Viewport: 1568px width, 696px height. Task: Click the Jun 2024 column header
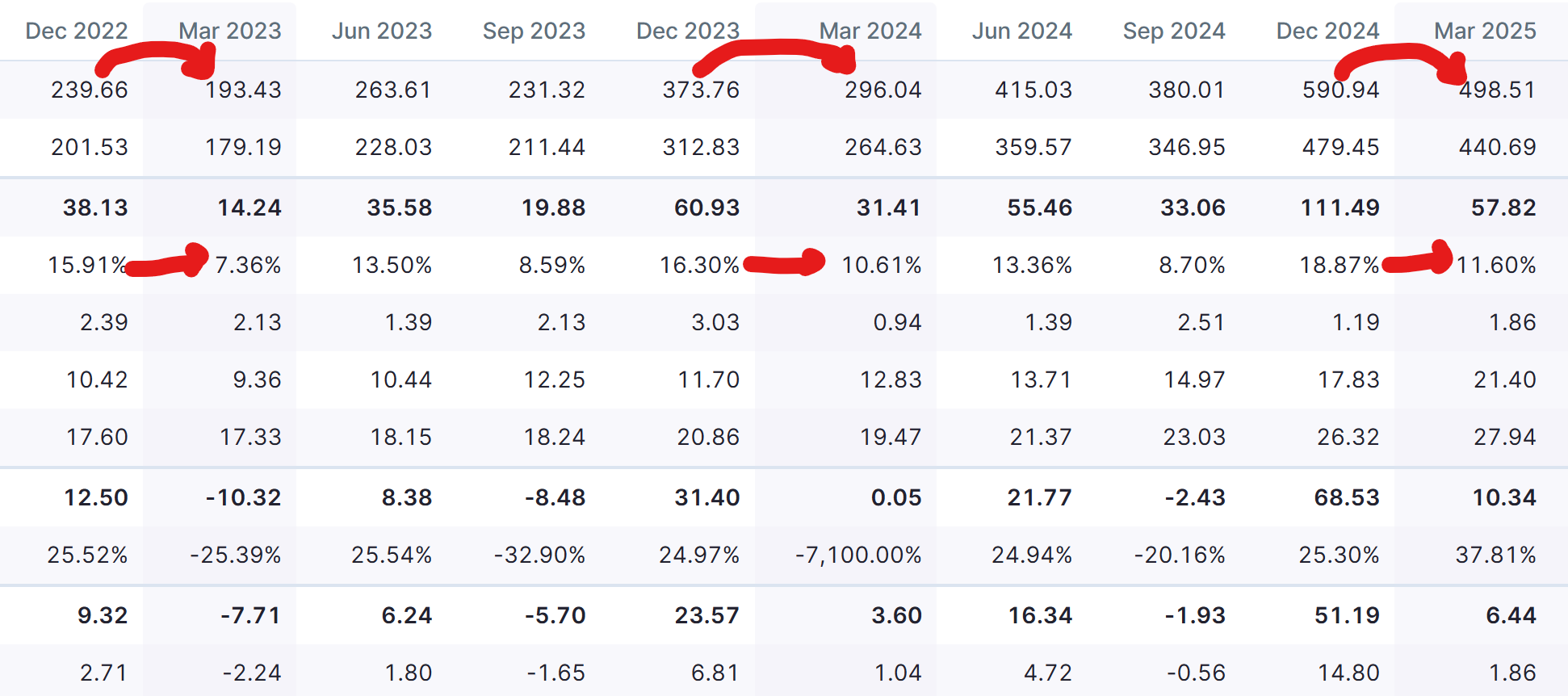[x=1022, y=31]
